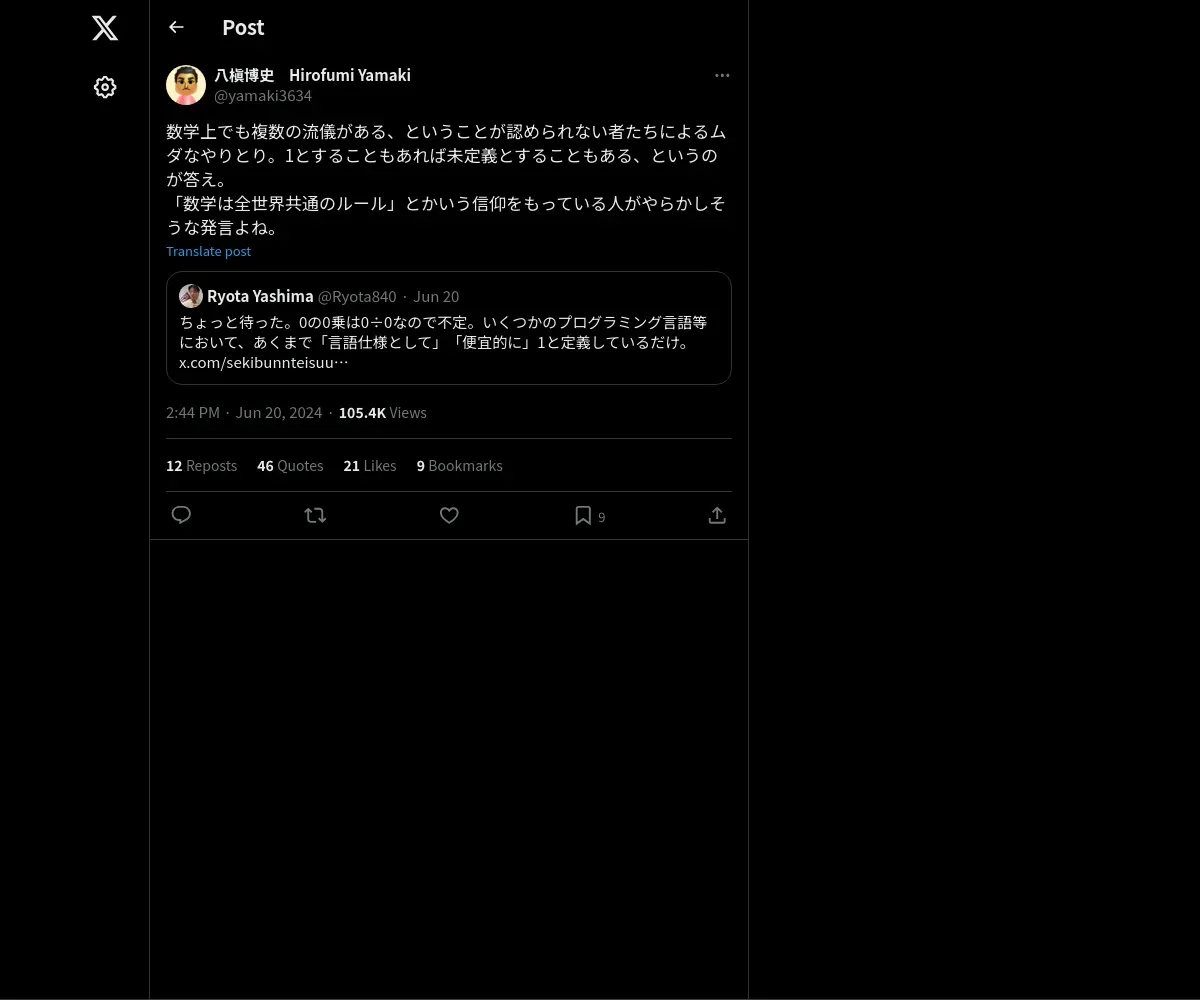Open the three-dot more options menu
This screenshot has width=1200, height=1000.
(722, 75)
